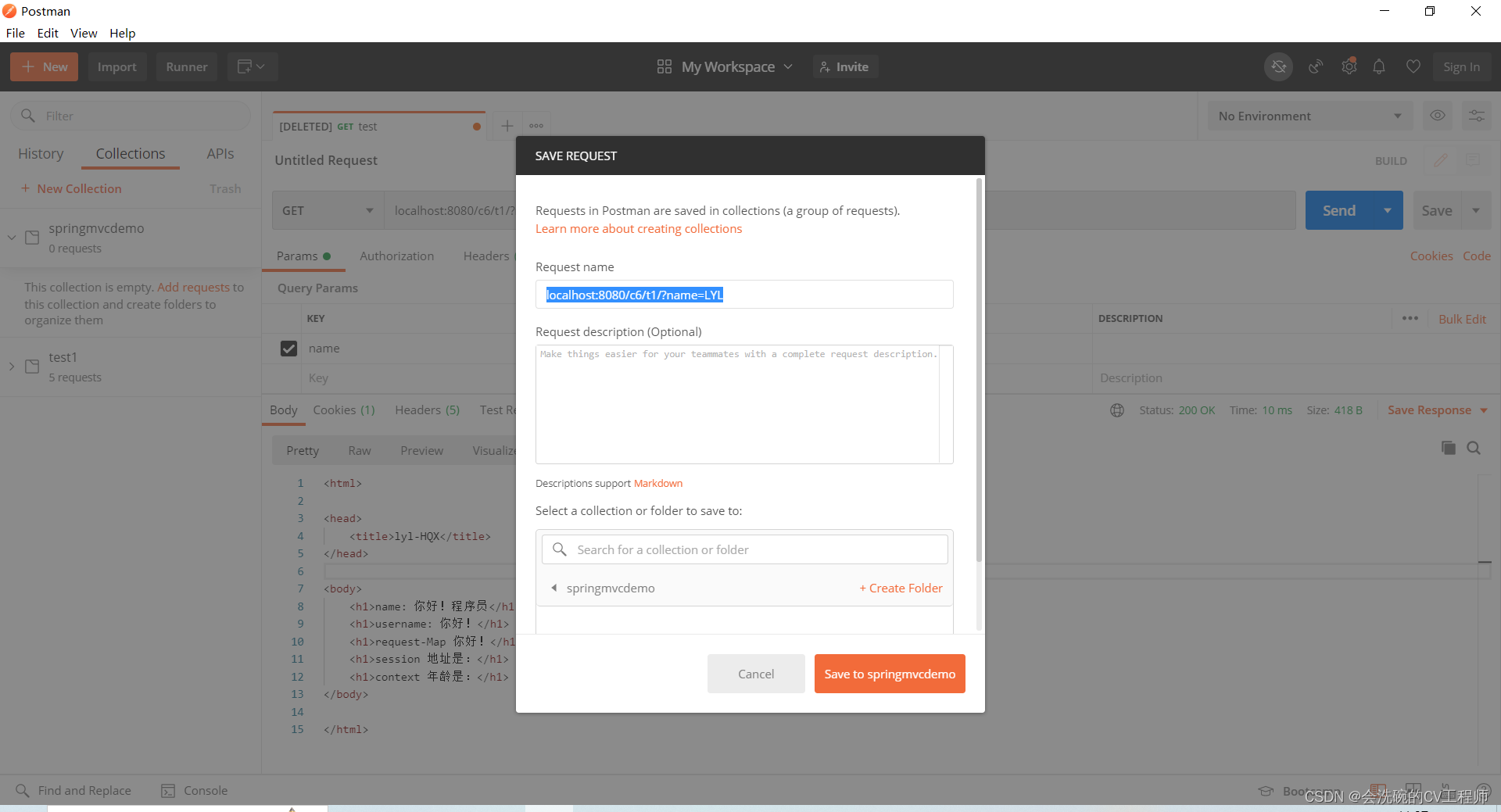Show the Raw response view
This screenshot has height=812, width=1501.
(x=360, y=451)
